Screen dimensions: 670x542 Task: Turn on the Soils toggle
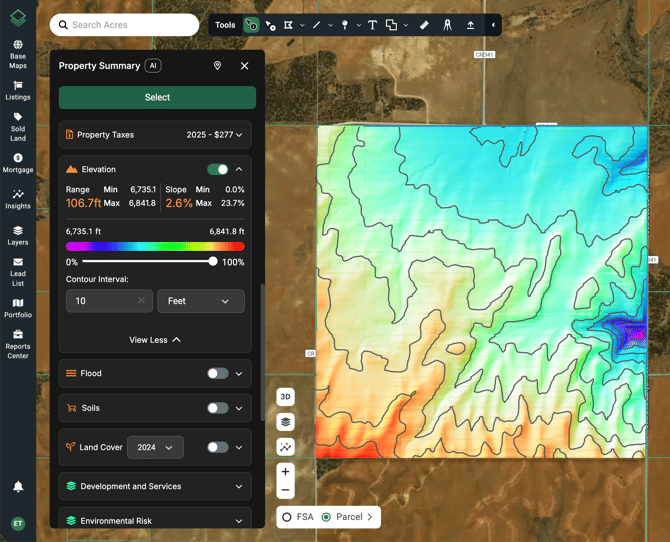tap(217, 408)
